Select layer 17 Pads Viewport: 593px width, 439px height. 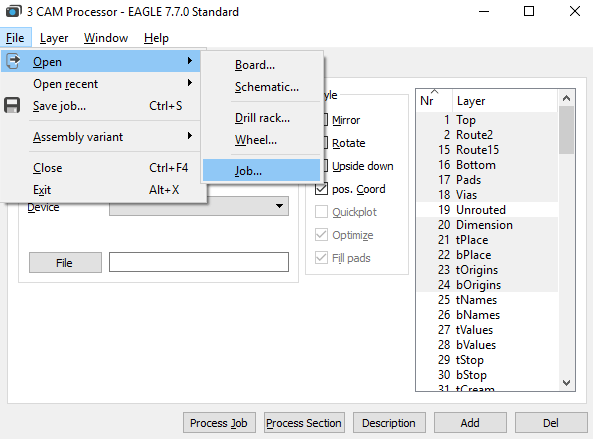pos(487,180)
